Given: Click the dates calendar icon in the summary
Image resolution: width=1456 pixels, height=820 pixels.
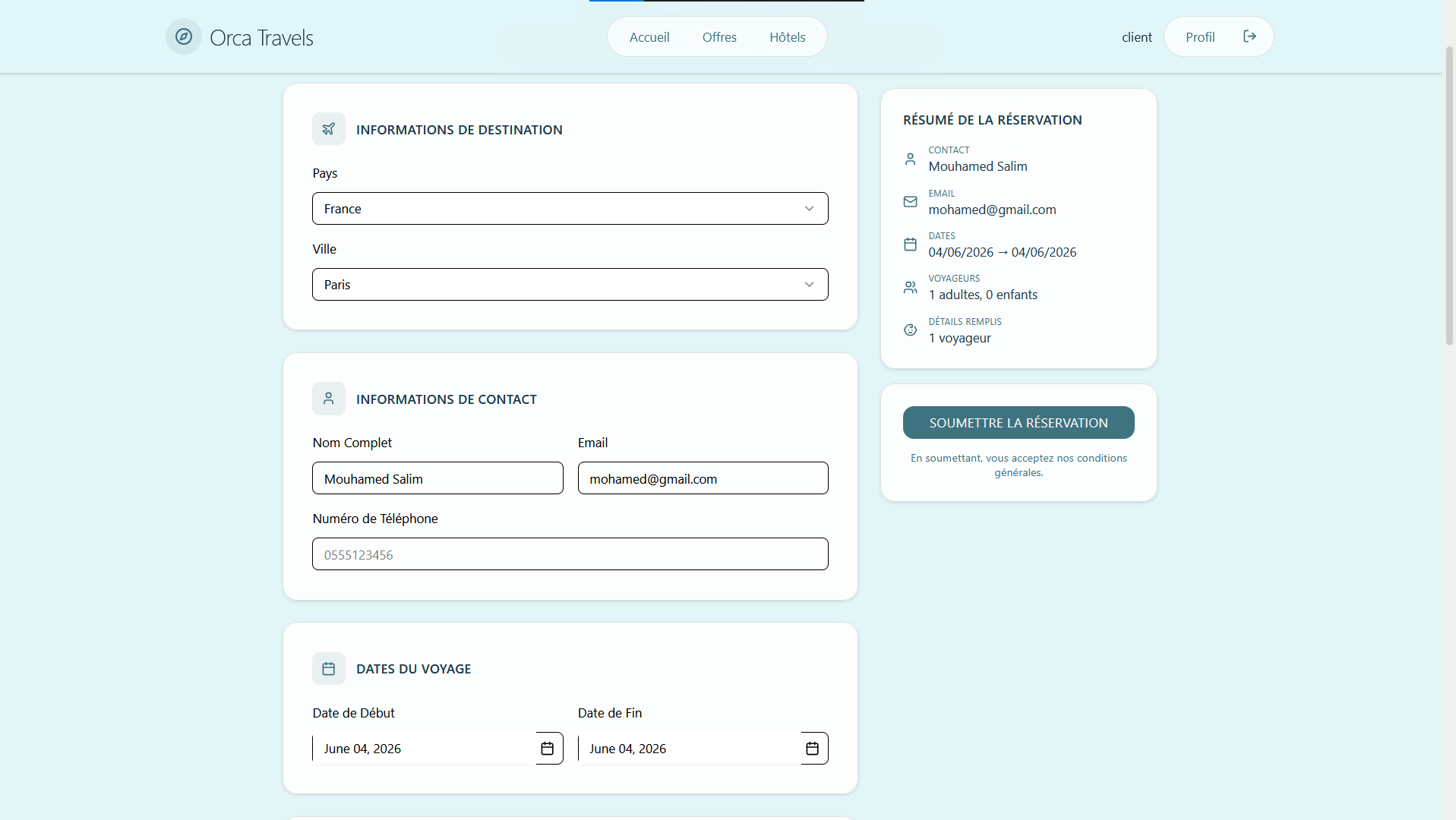Looking at the screenshot, I should (x=910, y=244).
